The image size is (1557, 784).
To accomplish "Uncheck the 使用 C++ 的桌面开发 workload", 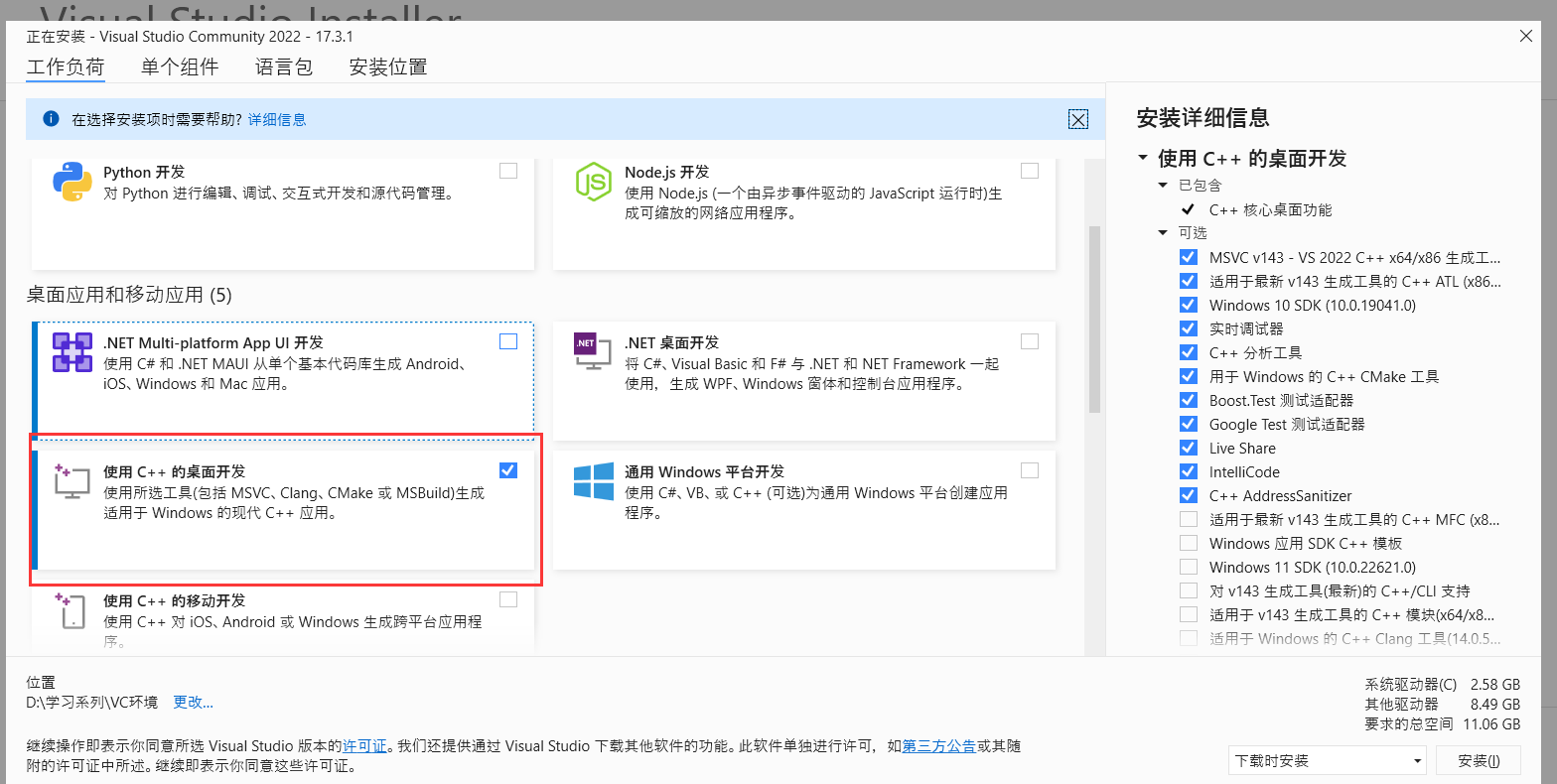I will [x=508, y=470].
